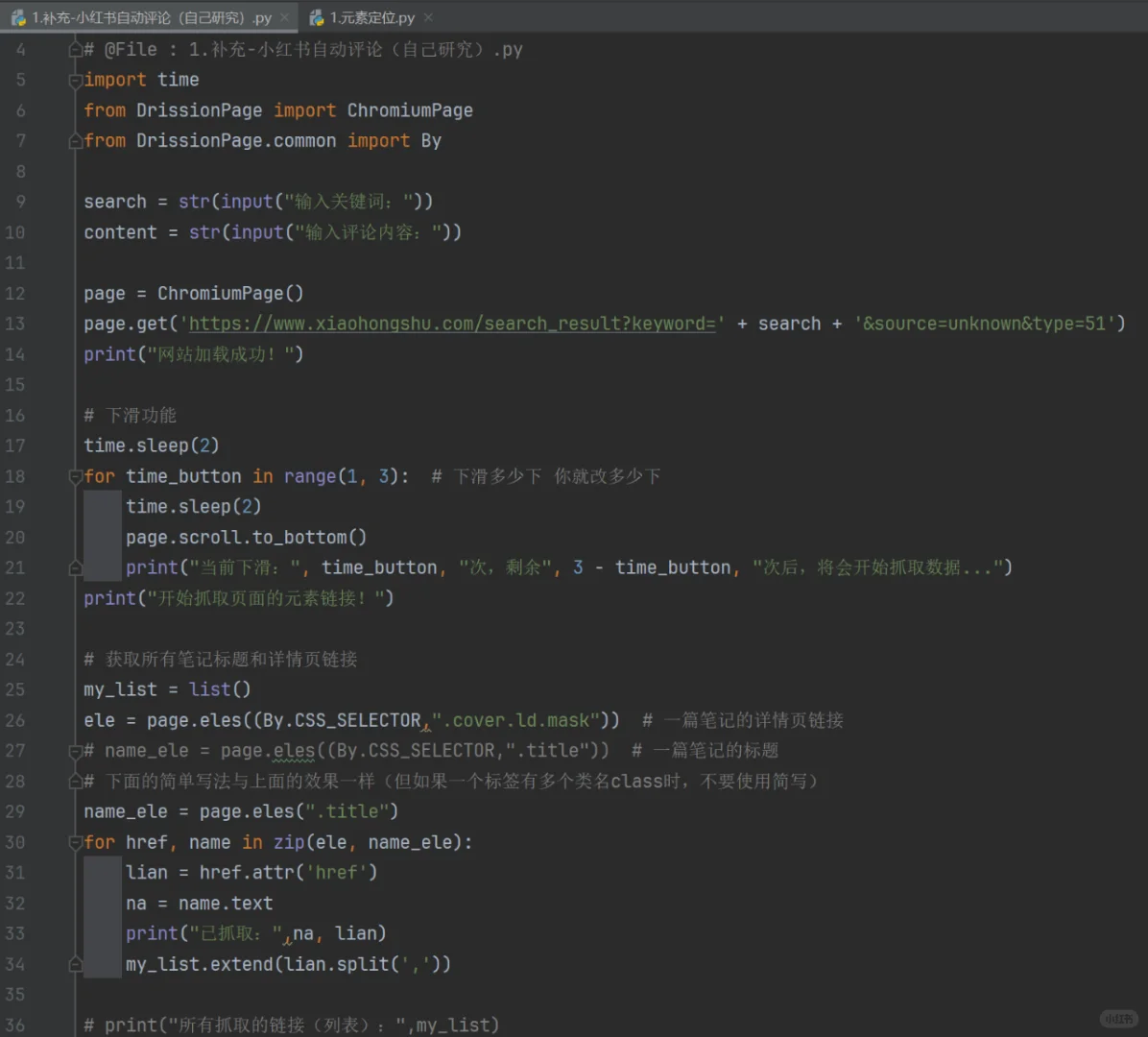1148x1037 pixels.
Task: Click the fold end marker at line 28
Action: point(75,782)
